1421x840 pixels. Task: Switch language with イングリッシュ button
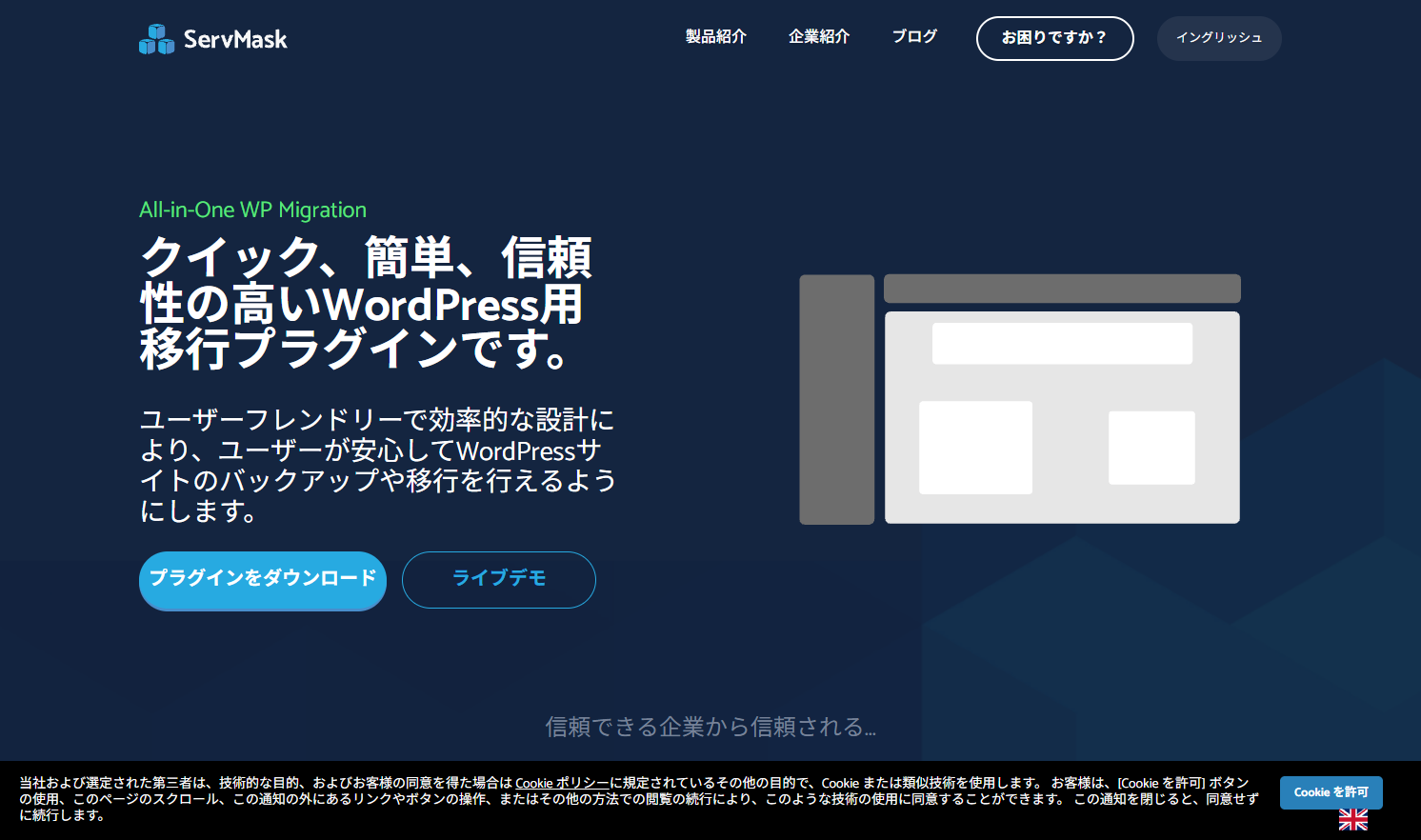[1219, 38]
